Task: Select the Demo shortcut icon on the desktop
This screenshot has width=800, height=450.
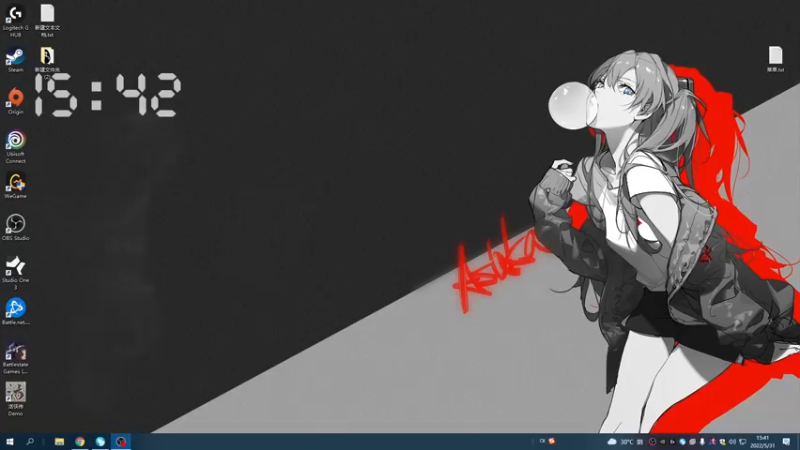Action: (15, 399)
